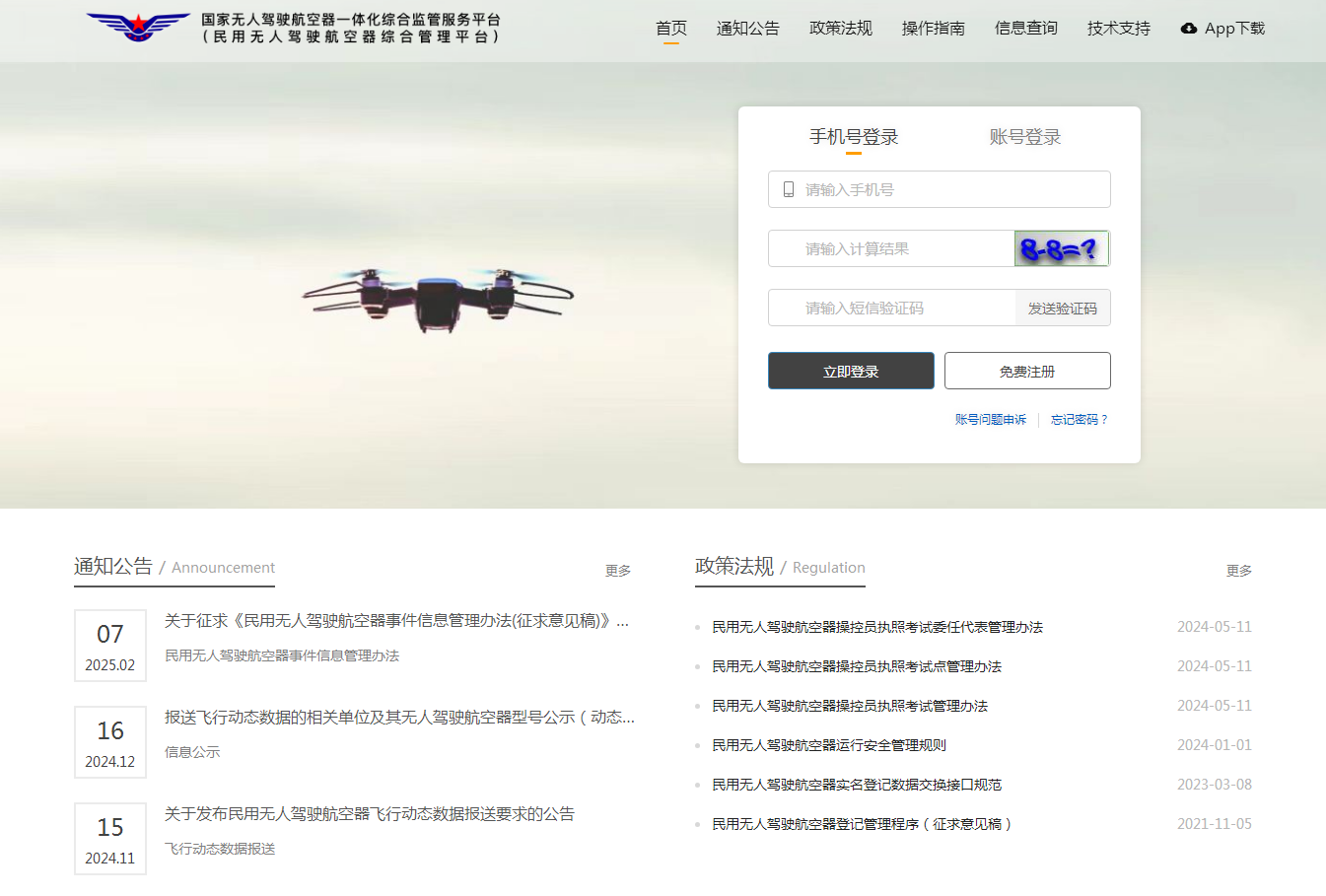Click the 通知公告 / Announcement section heading
This screenshot has height=896, width=1326.
(174, 567)
